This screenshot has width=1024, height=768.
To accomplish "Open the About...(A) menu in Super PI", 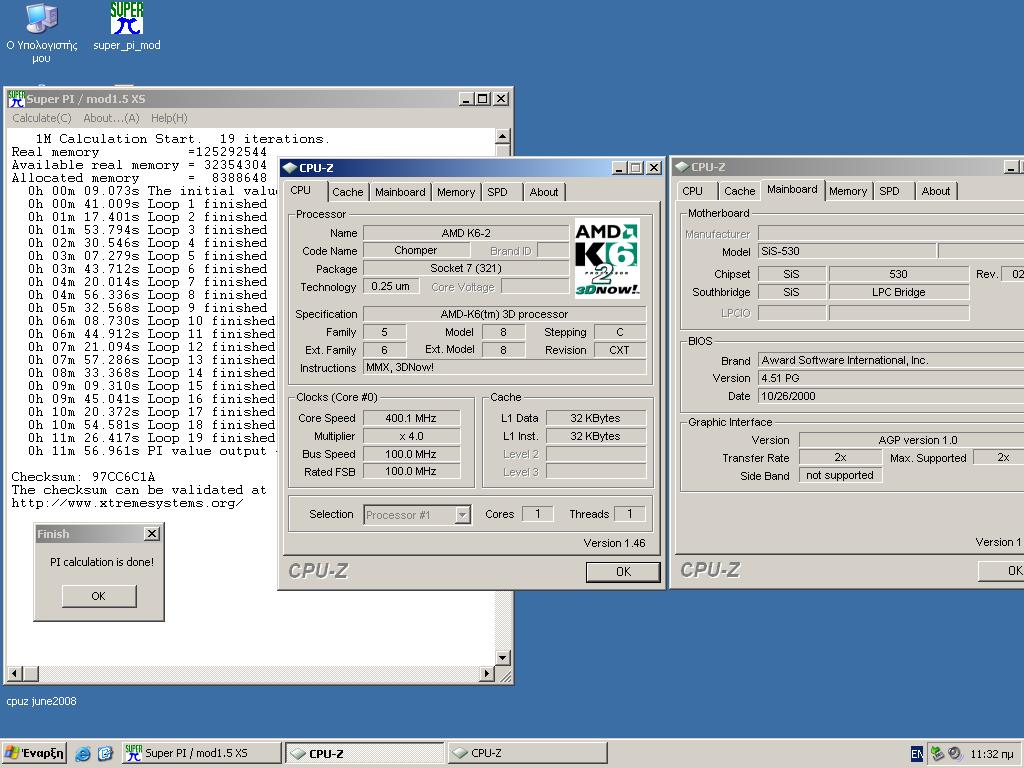I will coord(111,118).
